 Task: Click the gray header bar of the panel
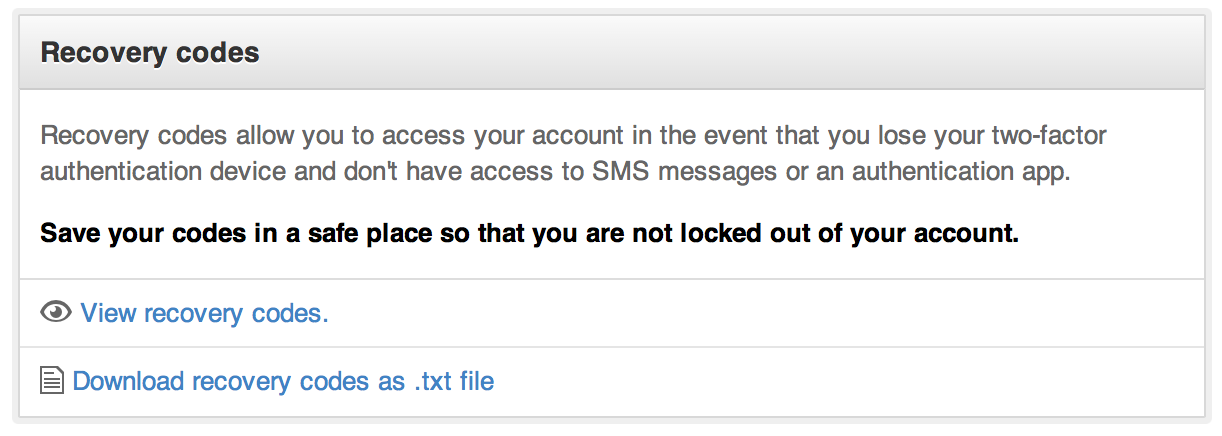pos(611,53)
